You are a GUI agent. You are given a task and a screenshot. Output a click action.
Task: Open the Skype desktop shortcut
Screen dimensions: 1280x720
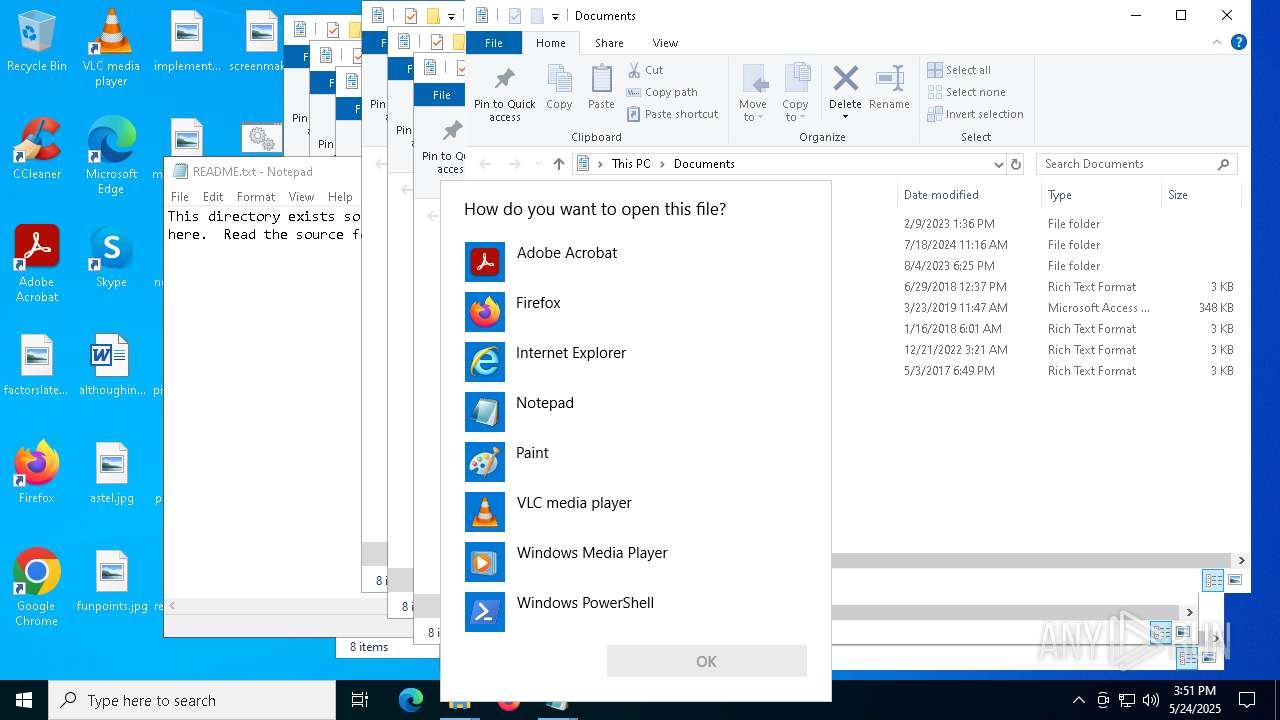[111, 257]
